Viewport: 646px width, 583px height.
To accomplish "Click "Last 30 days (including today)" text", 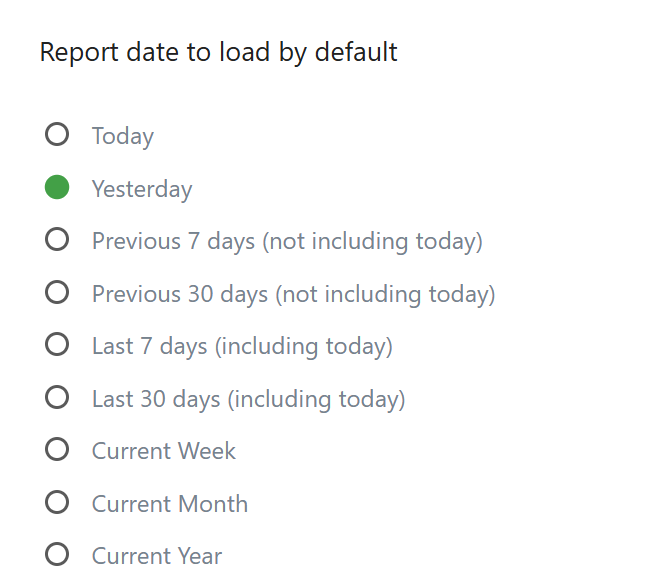I will click(x=248, y=399).
